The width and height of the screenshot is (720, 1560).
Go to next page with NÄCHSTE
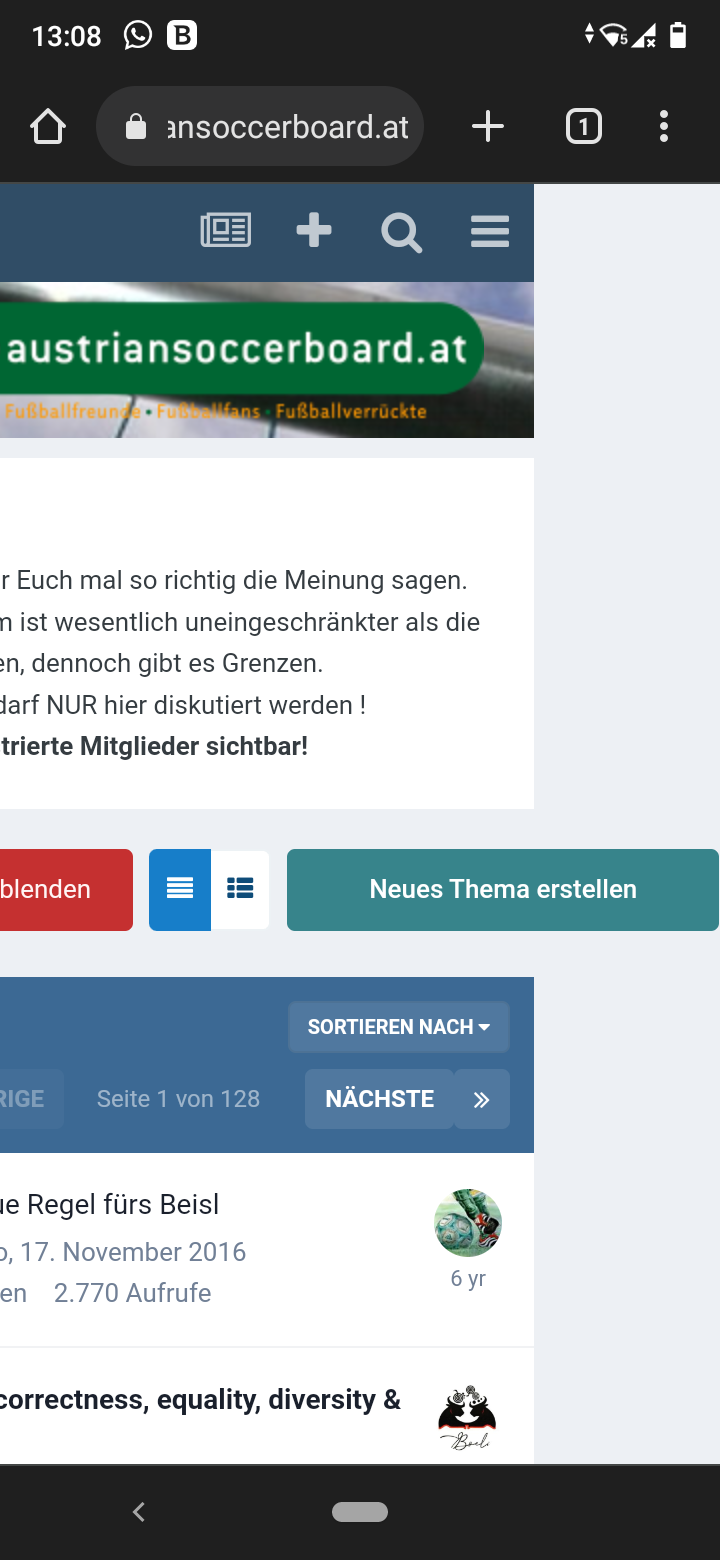(379, 1099)
